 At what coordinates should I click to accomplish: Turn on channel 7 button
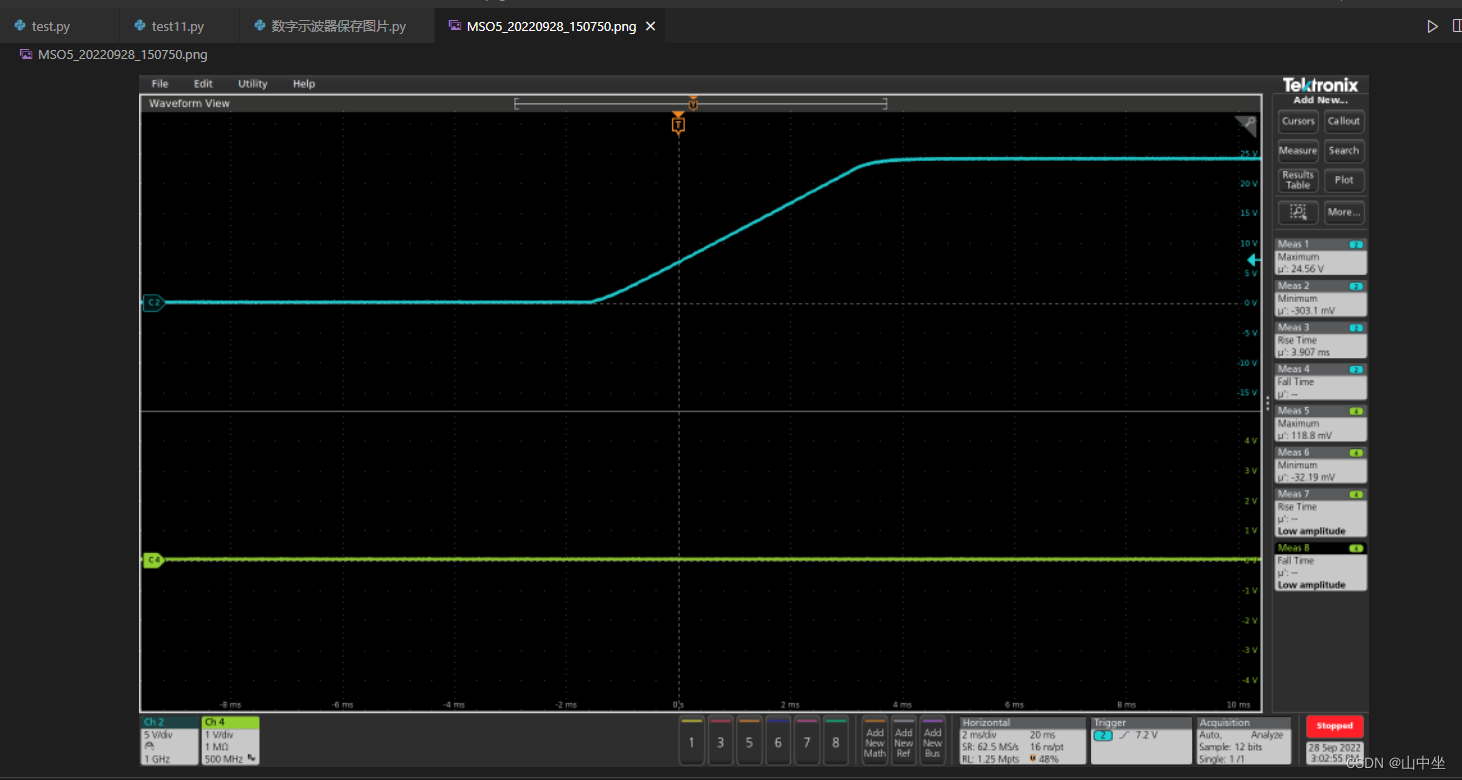tap(807, 741)
